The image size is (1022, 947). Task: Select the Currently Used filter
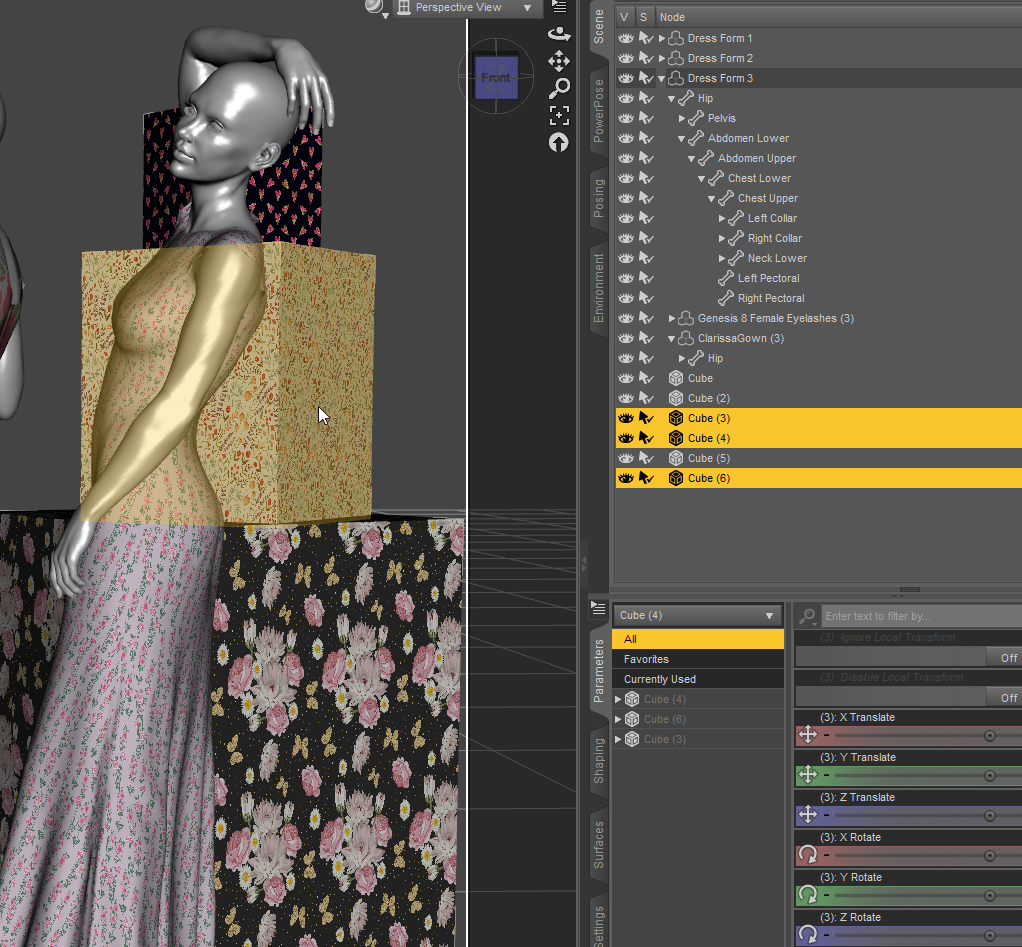click(659, 679)
